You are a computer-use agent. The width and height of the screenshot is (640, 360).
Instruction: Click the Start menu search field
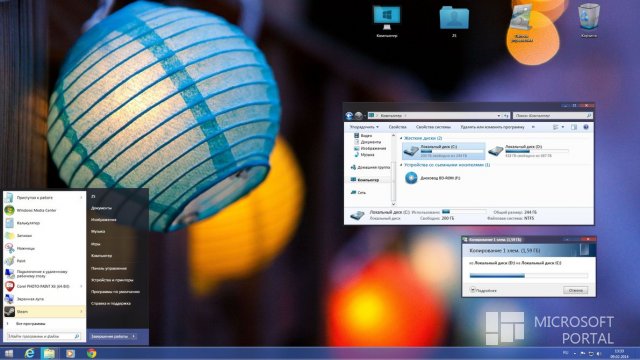(x=43, y=336)
